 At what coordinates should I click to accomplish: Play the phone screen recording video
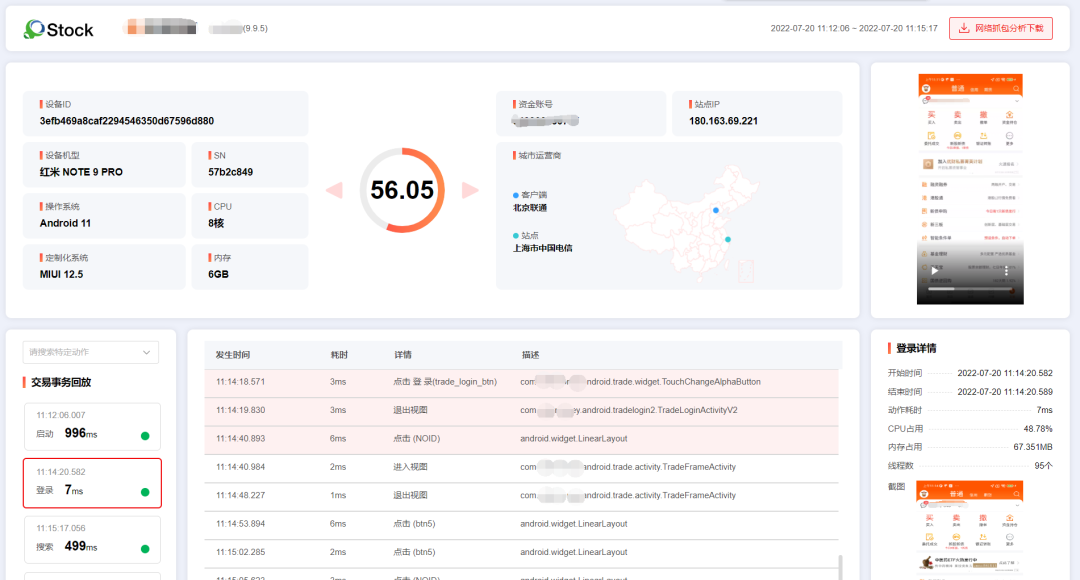click(x=934, y=270)
